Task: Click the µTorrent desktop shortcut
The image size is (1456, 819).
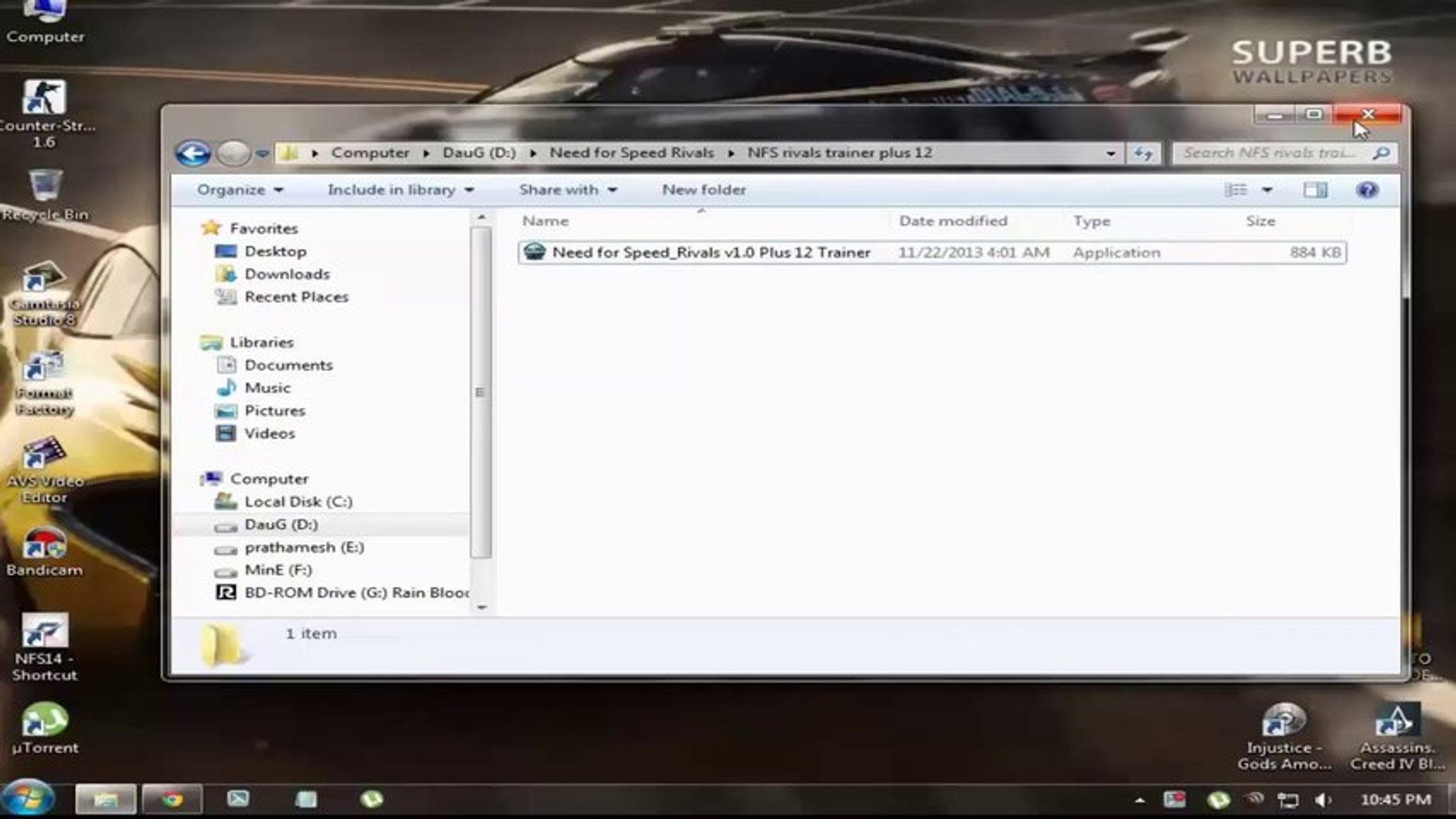Action: coord(44,728)
